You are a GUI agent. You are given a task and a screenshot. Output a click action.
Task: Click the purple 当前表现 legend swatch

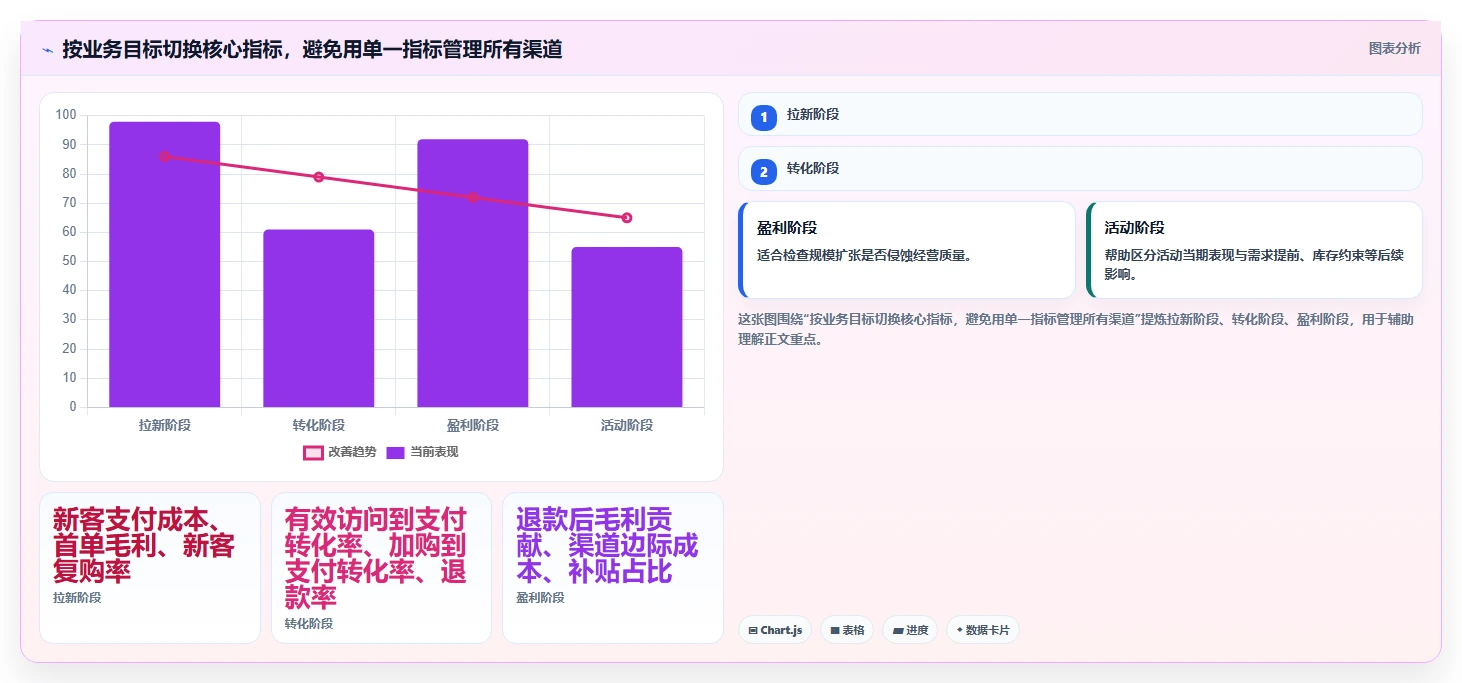pyautogui.click(x=396, y=452)
